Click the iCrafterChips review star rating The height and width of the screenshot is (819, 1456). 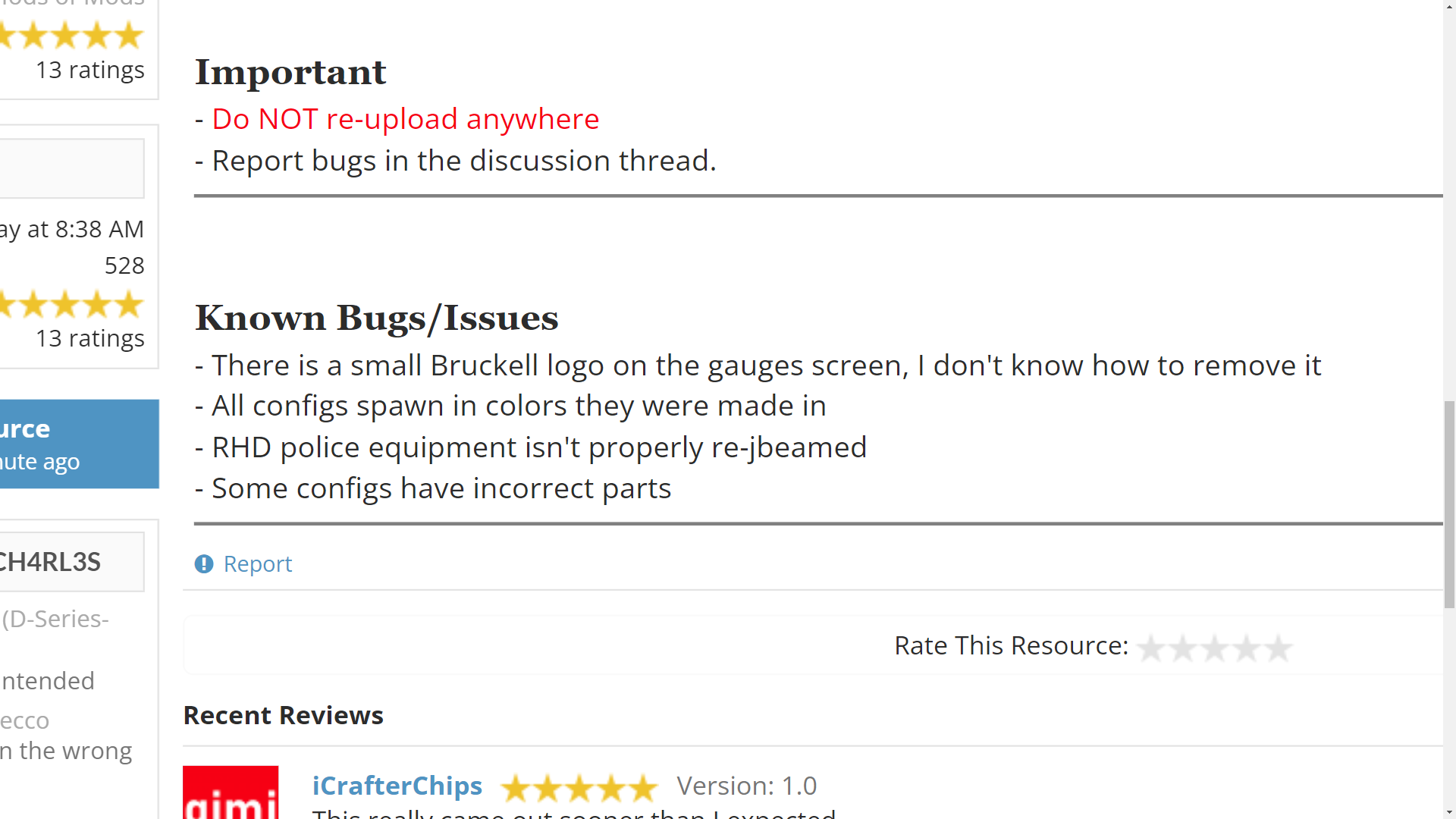[x=579, y=788]
